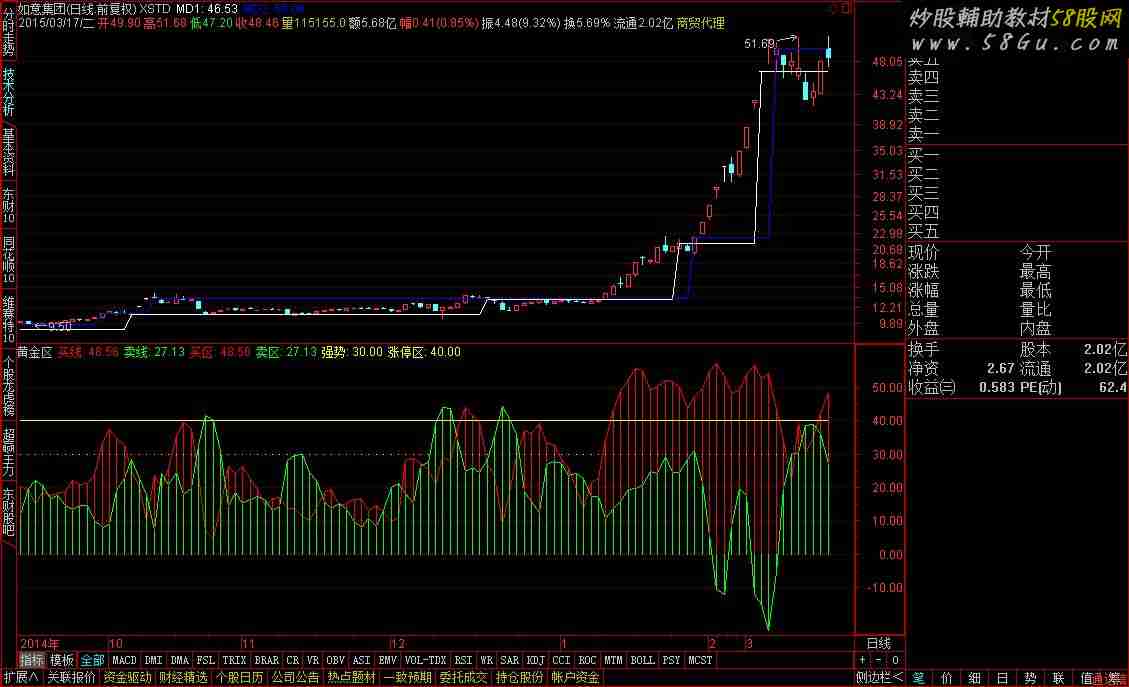Open the 个股龙虎榜 side tab
Screen dimensions: 1129x687
pos(8,385)
